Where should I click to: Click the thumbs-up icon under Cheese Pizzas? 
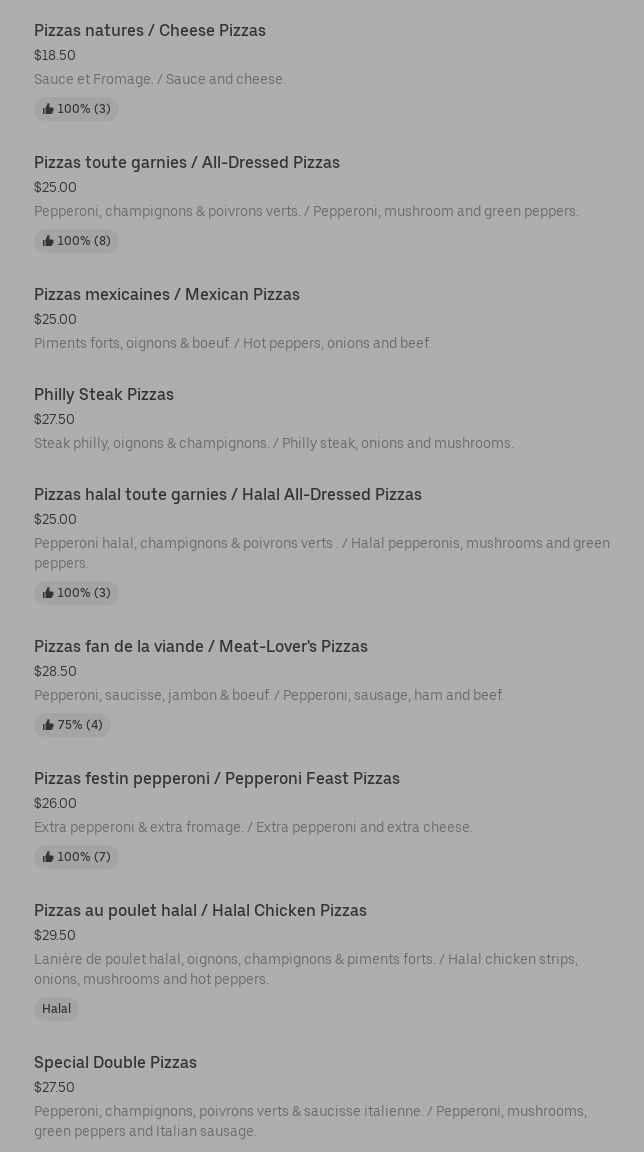[x=48, y=109]
